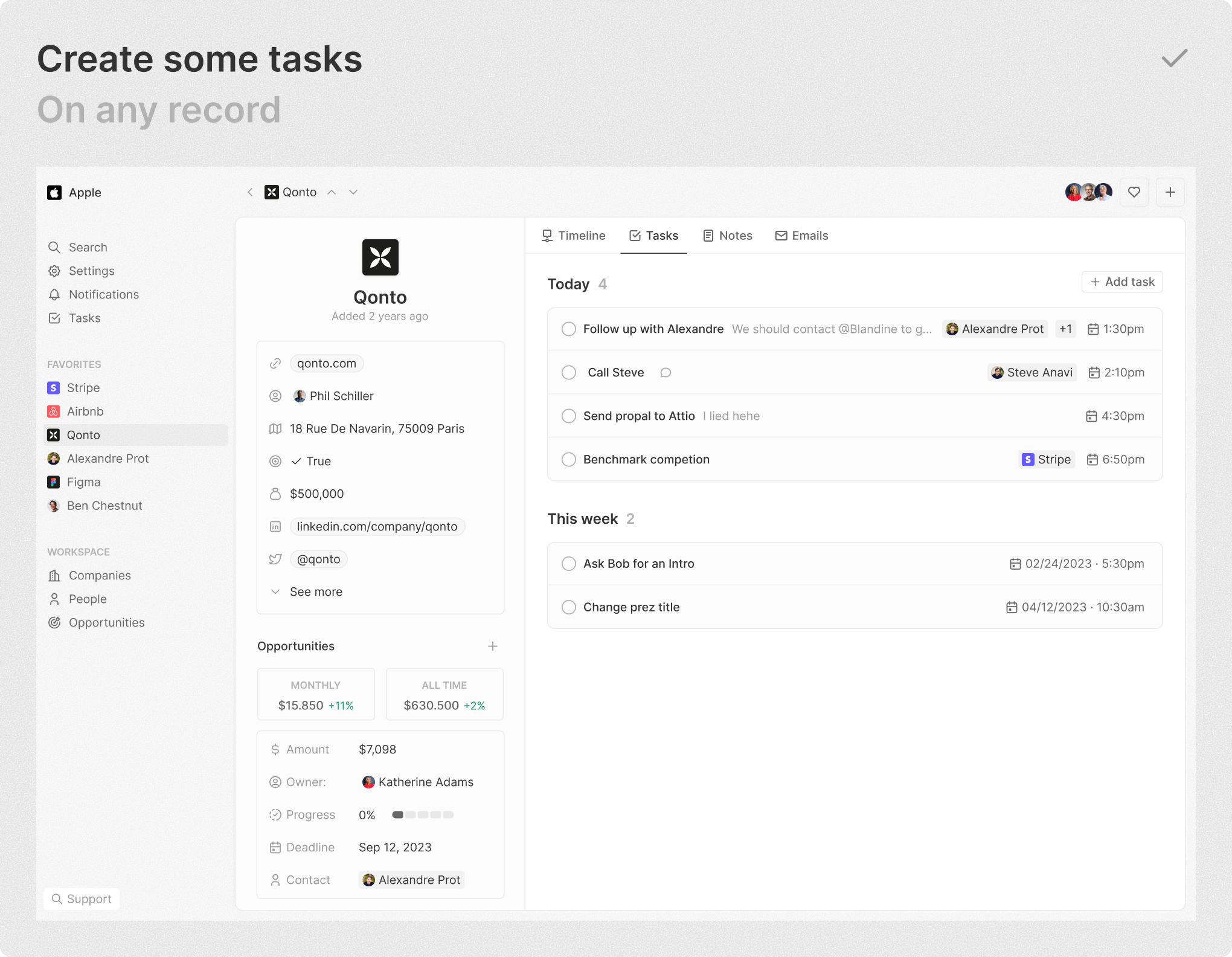Switch to the Timeline tab
1232x957 pixels.
coord(573,236)
